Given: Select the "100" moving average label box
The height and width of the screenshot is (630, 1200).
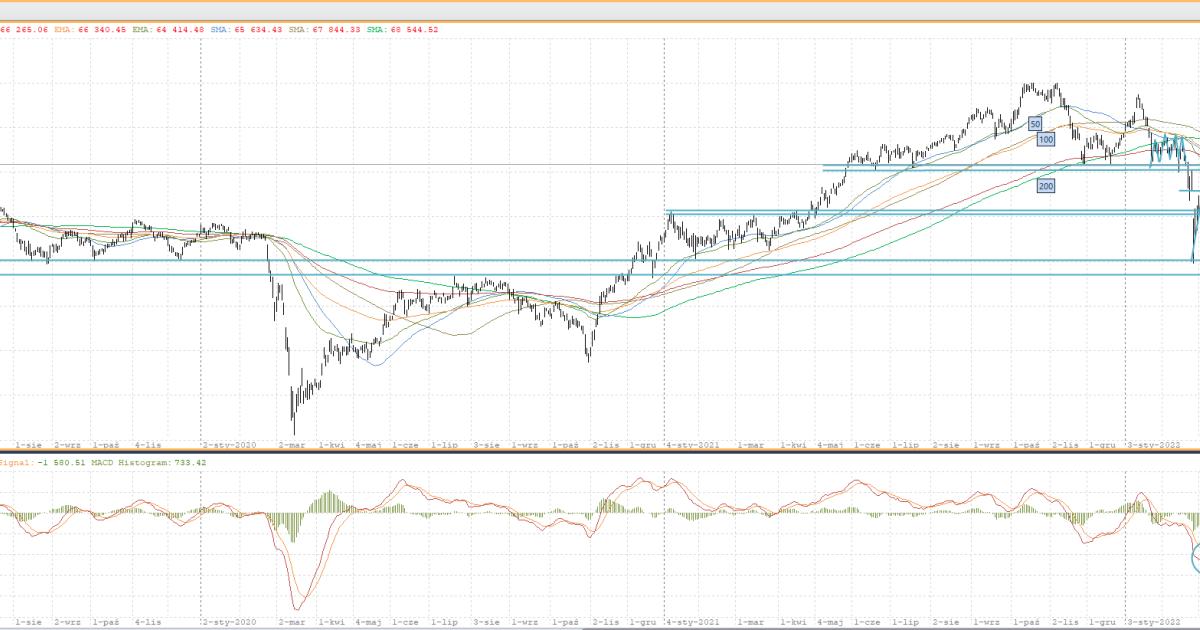Looking at the screenshot, I should coord(1046,140).
